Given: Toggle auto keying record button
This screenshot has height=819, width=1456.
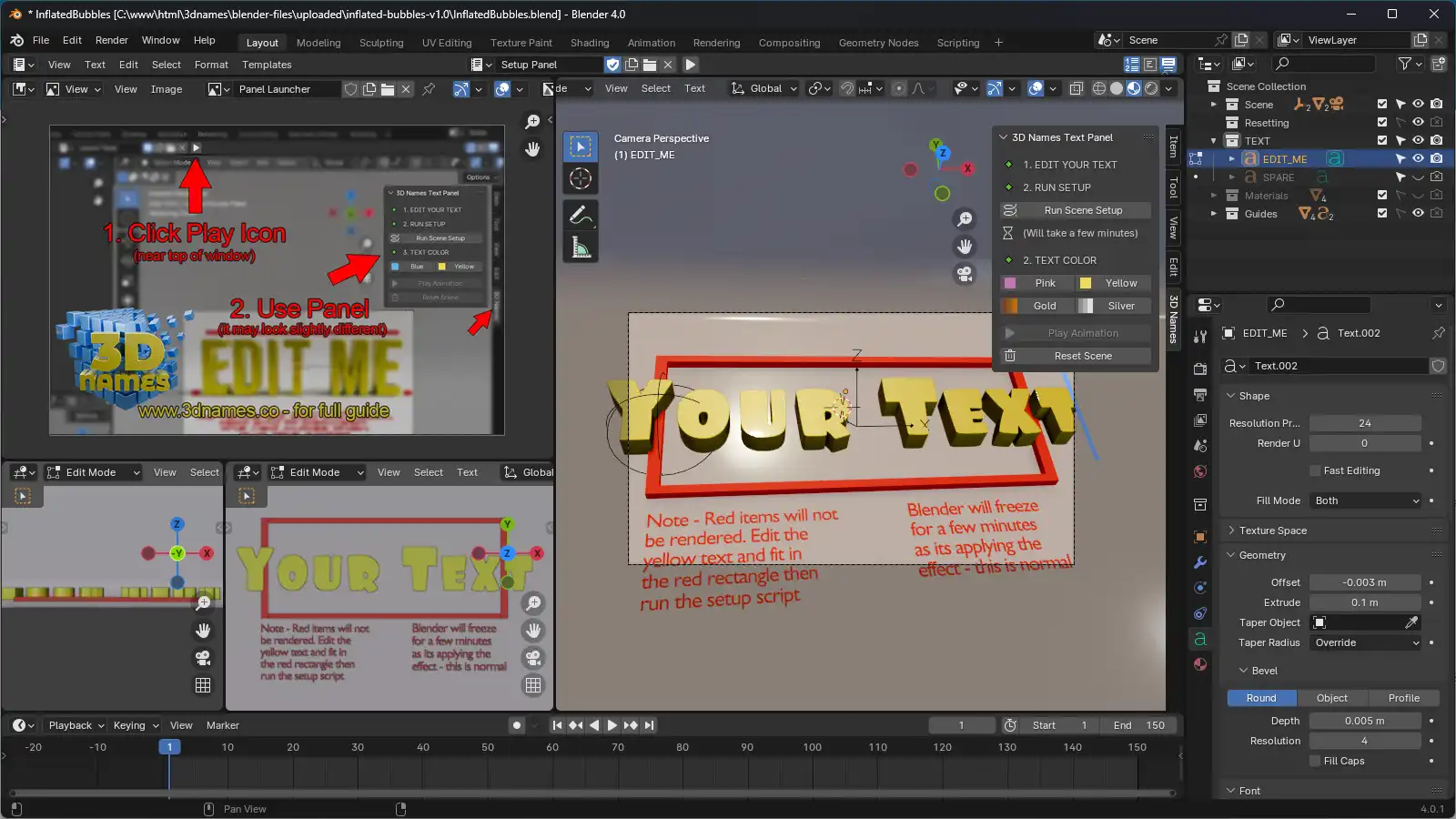Looking at the screenshot, I should click(517, 725).
